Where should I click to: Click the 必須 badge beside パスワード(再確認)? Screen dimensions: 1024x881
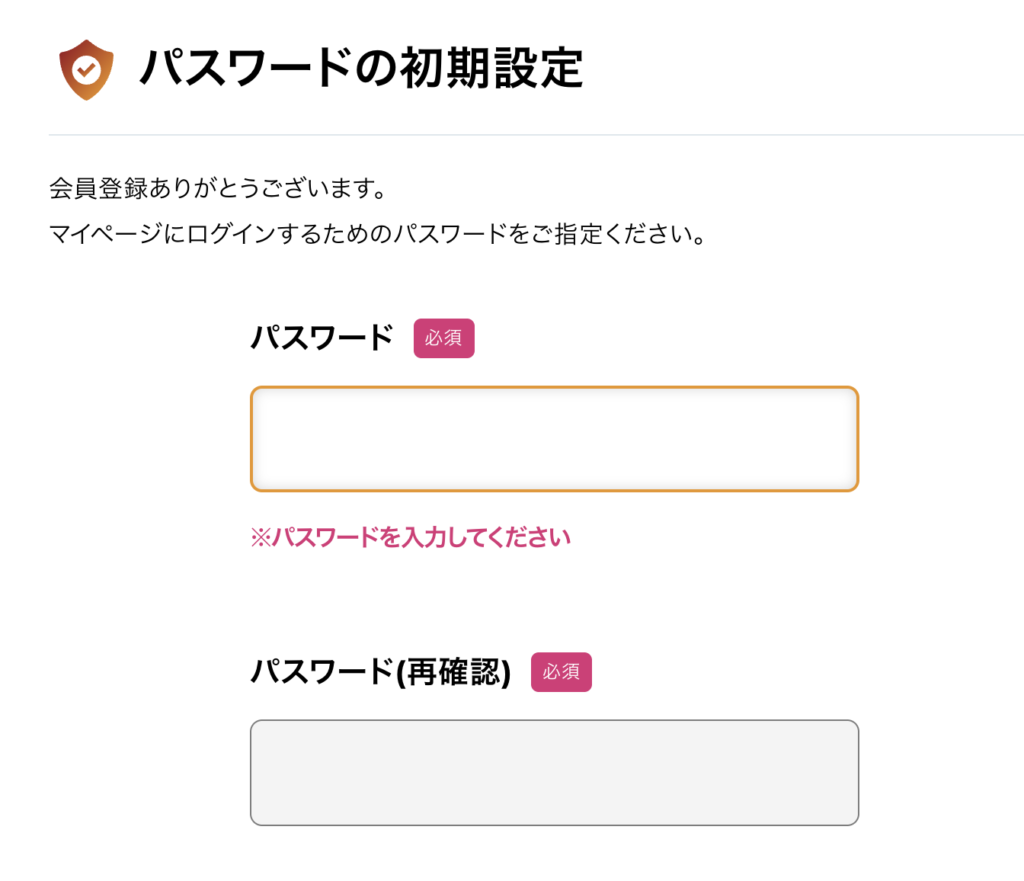tap(561, 672)
